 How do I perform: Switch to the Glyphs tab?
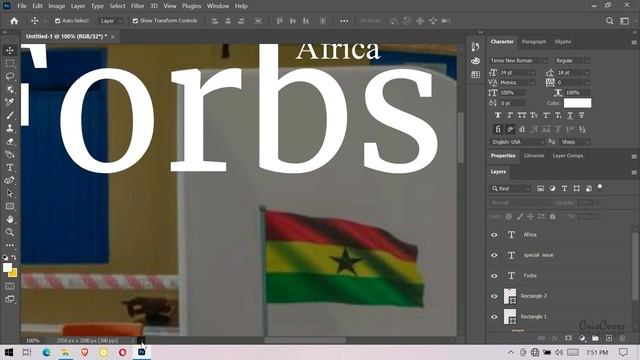pos(563,42)
